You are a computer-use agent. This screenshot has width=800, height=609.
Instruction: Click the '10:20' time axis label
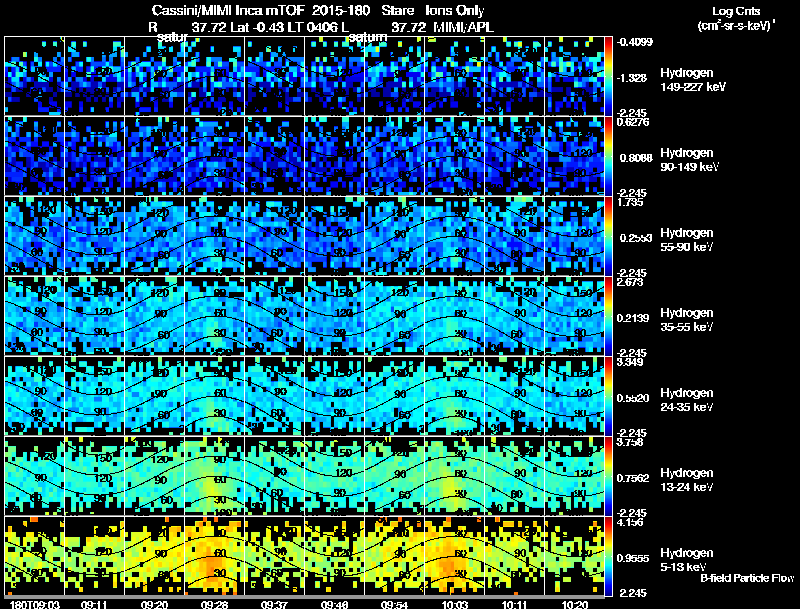(575, 605)
